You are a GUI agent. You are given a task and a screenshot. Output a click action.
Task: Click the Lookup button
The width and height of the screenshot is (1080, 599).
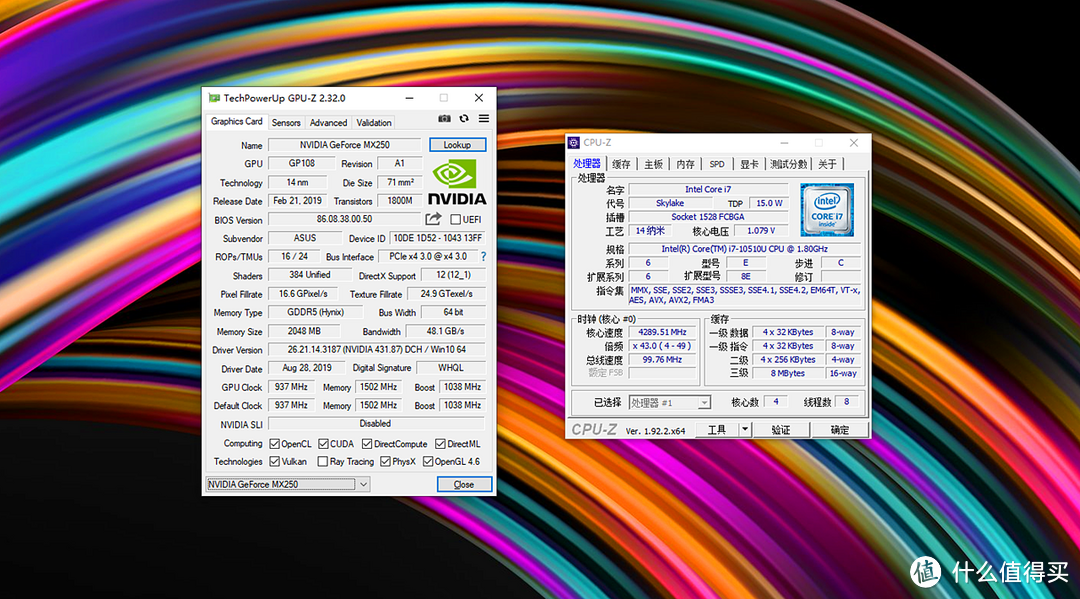457,145
